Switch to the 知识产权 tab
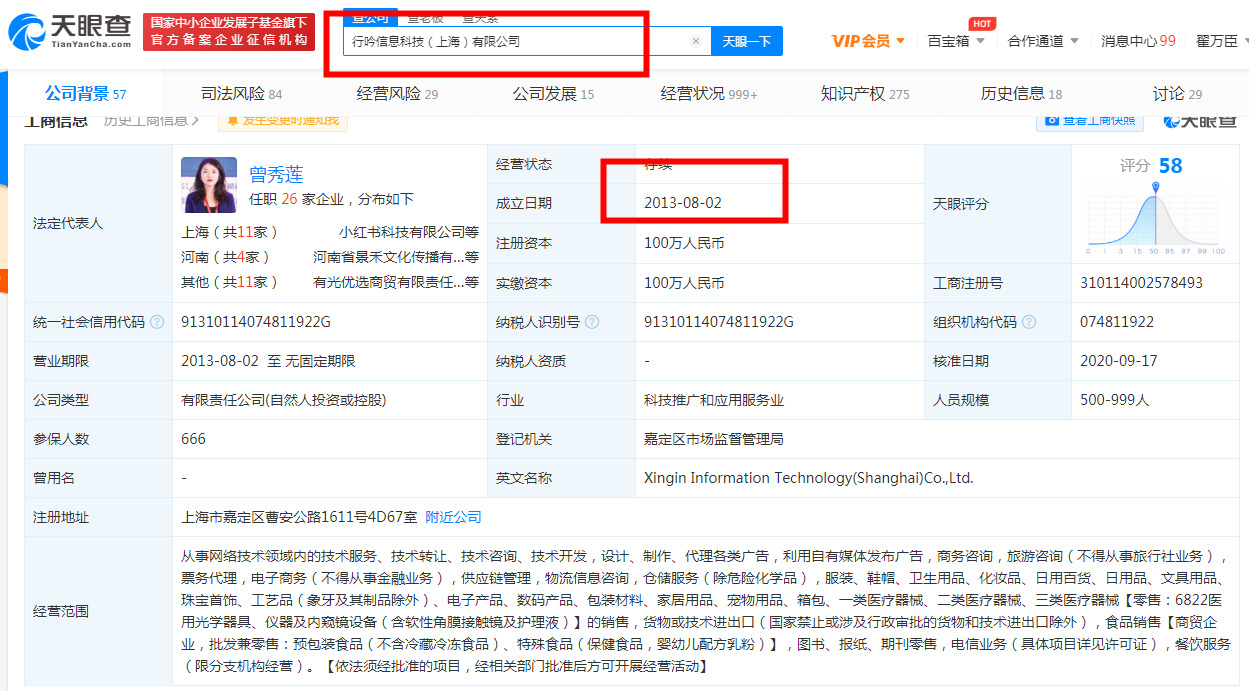Screen dimensions: 1249x691 865,94
